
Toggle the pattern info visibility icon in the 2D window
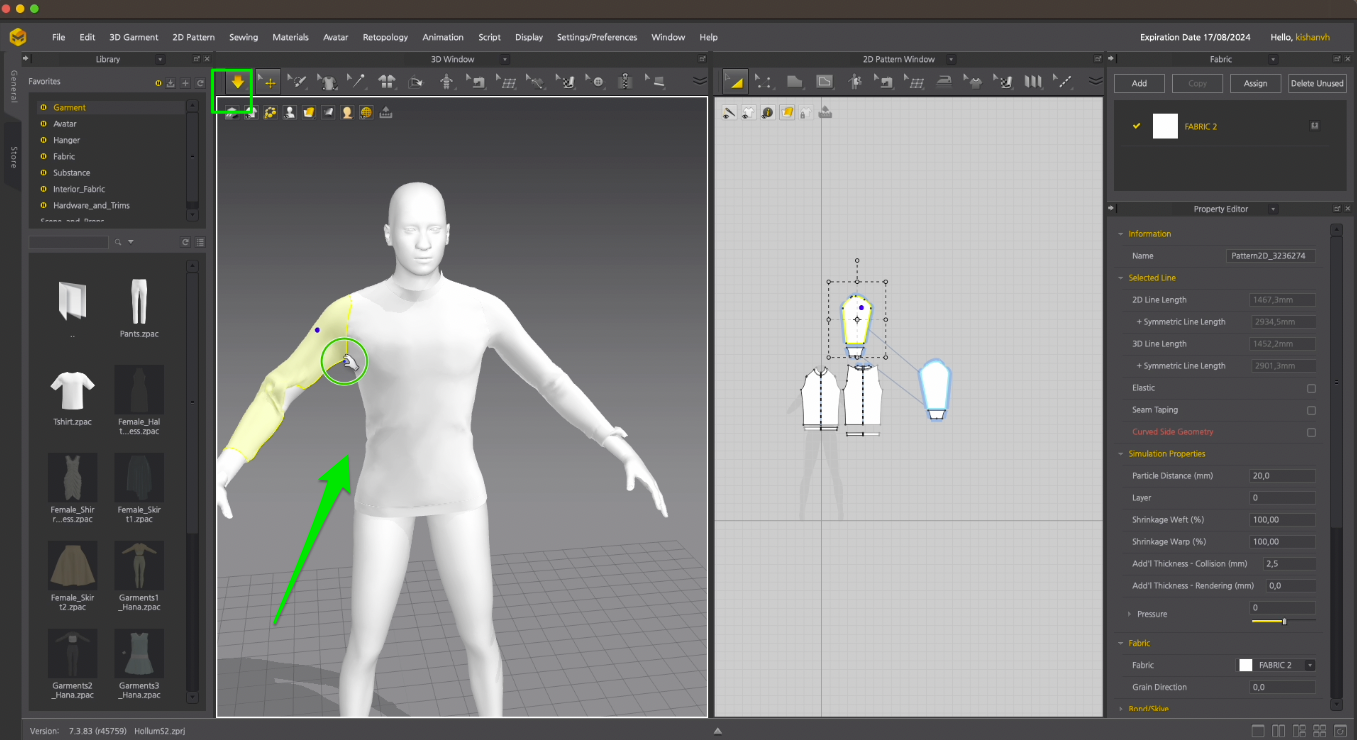click(767, 112)
